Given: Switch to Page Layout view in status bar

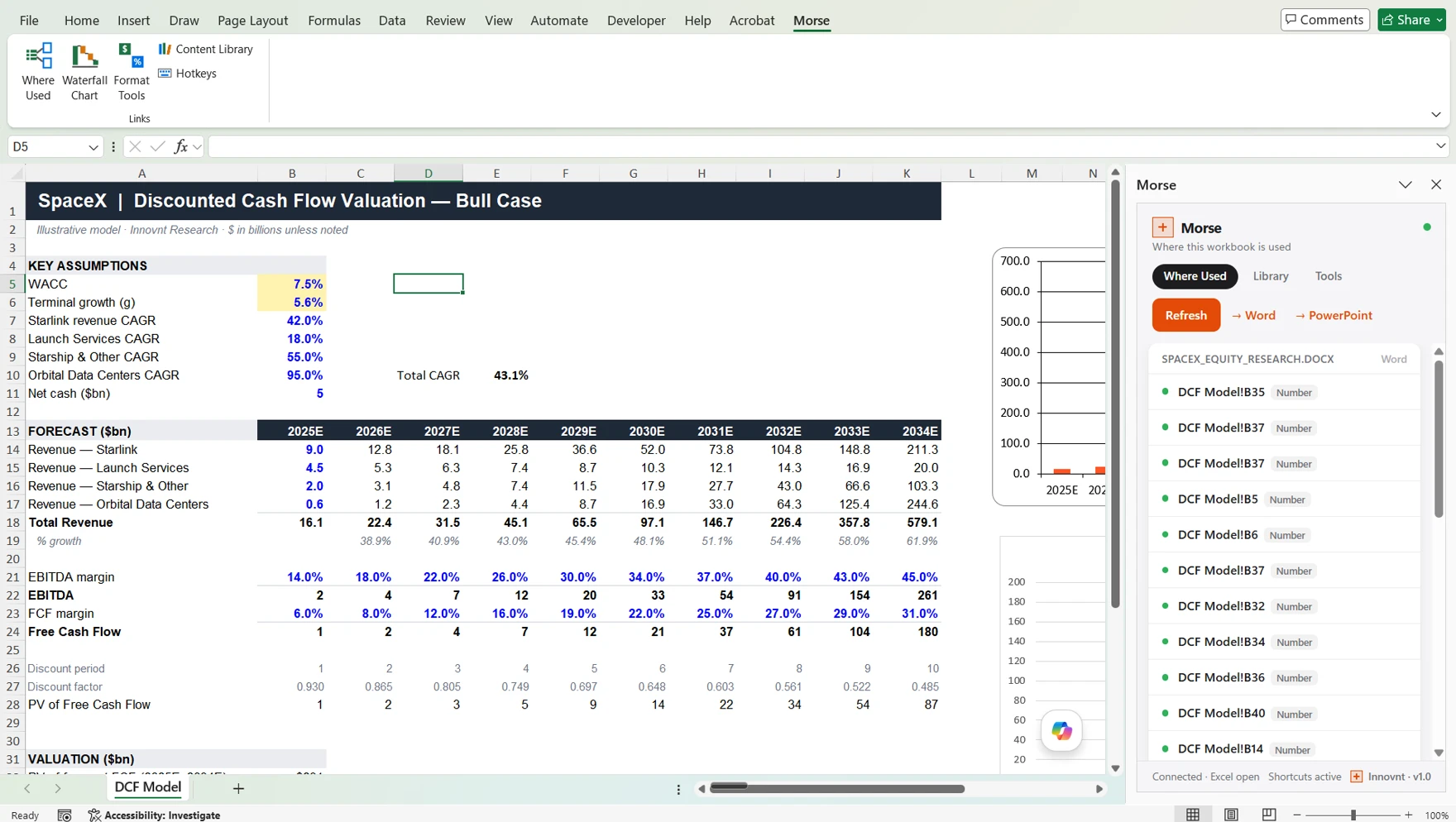Looking at the screenshot, I should click(x=1231, y=815).
